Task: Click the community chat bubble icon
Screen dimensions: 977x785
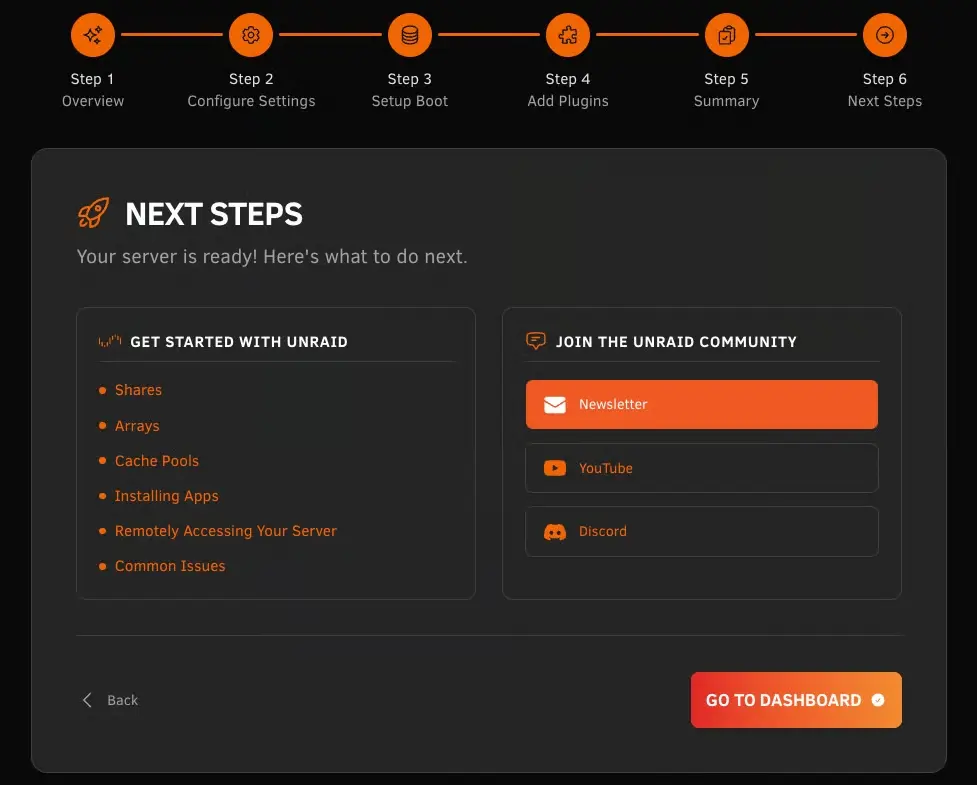Action: tap(536, 341)
